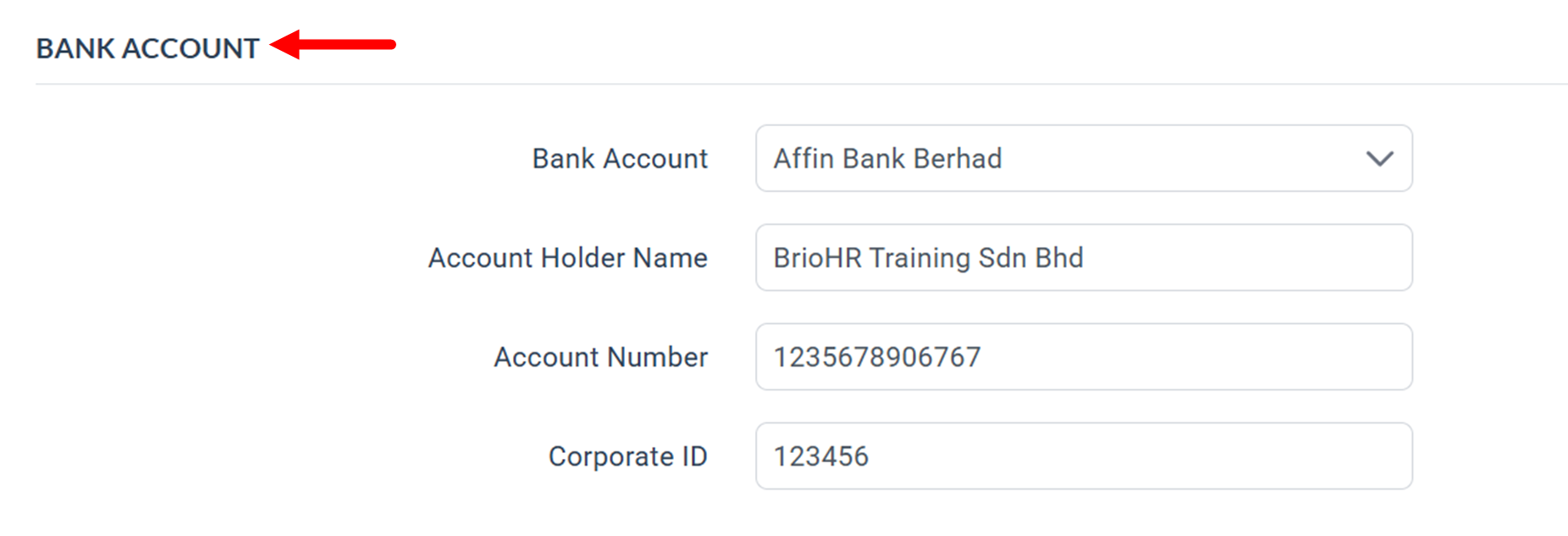Image resolution: width=1568 pixels, height=536 pixels.
Task: Click the 'Account Number' label
Action: click(x=600, y=356)
